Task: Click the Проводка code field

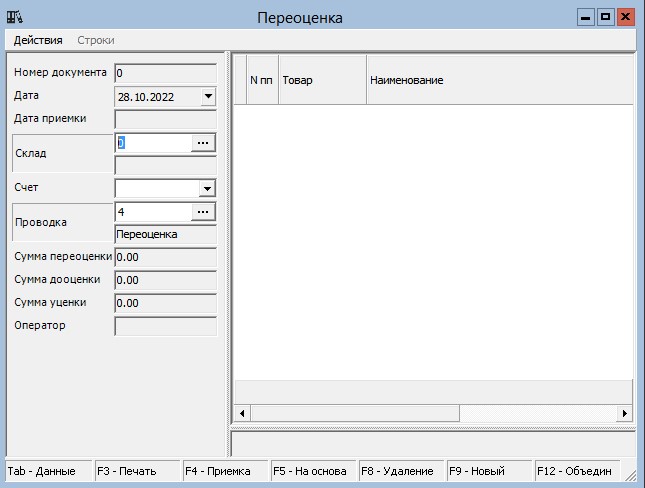Action: (152, 212)
